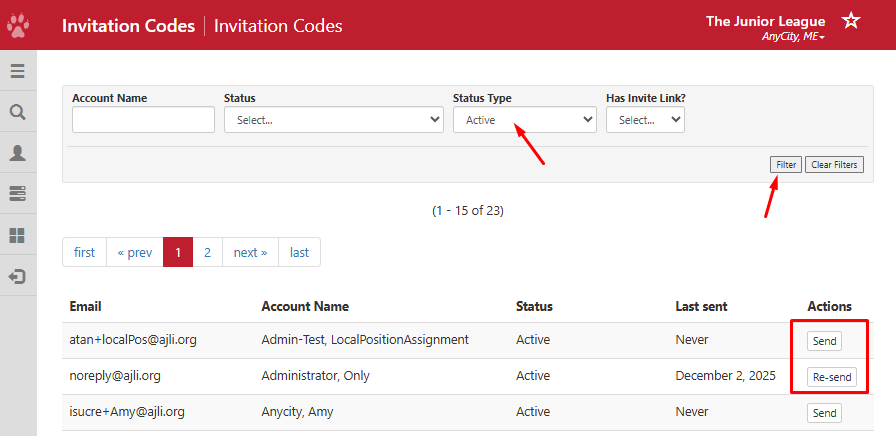Select page 1 in pagination
This screenshot has width=896, height=436.
coord(178,252)
